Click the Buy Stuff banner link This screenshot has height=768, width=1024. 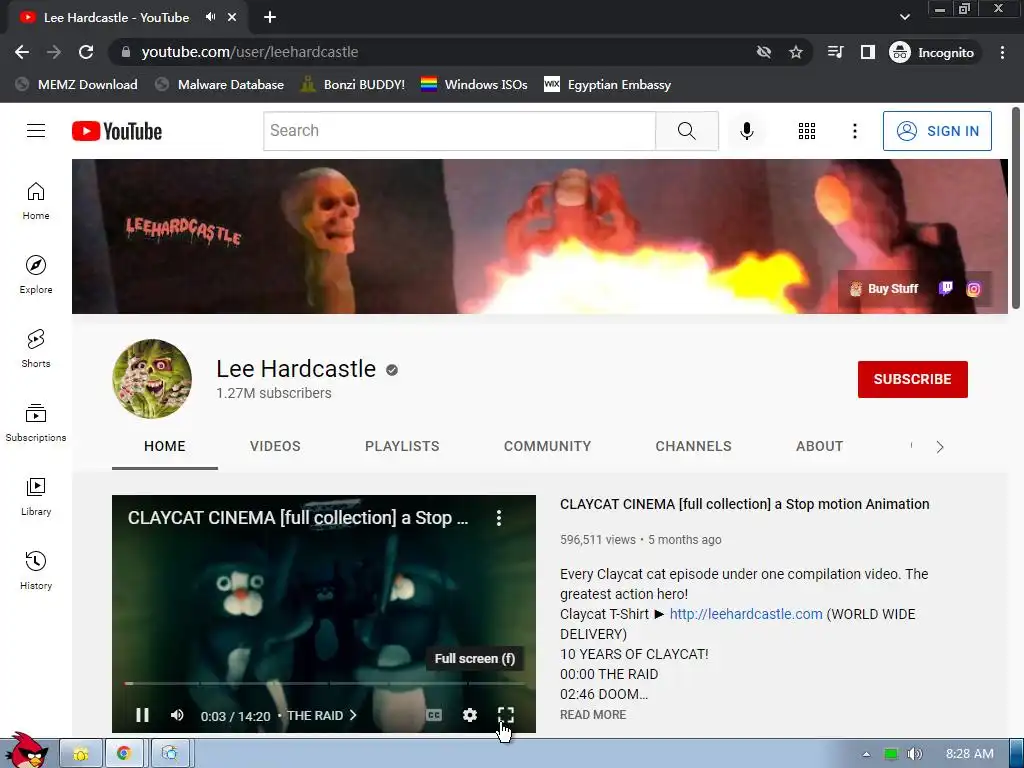pyautogui.click(x=884, y=289)
